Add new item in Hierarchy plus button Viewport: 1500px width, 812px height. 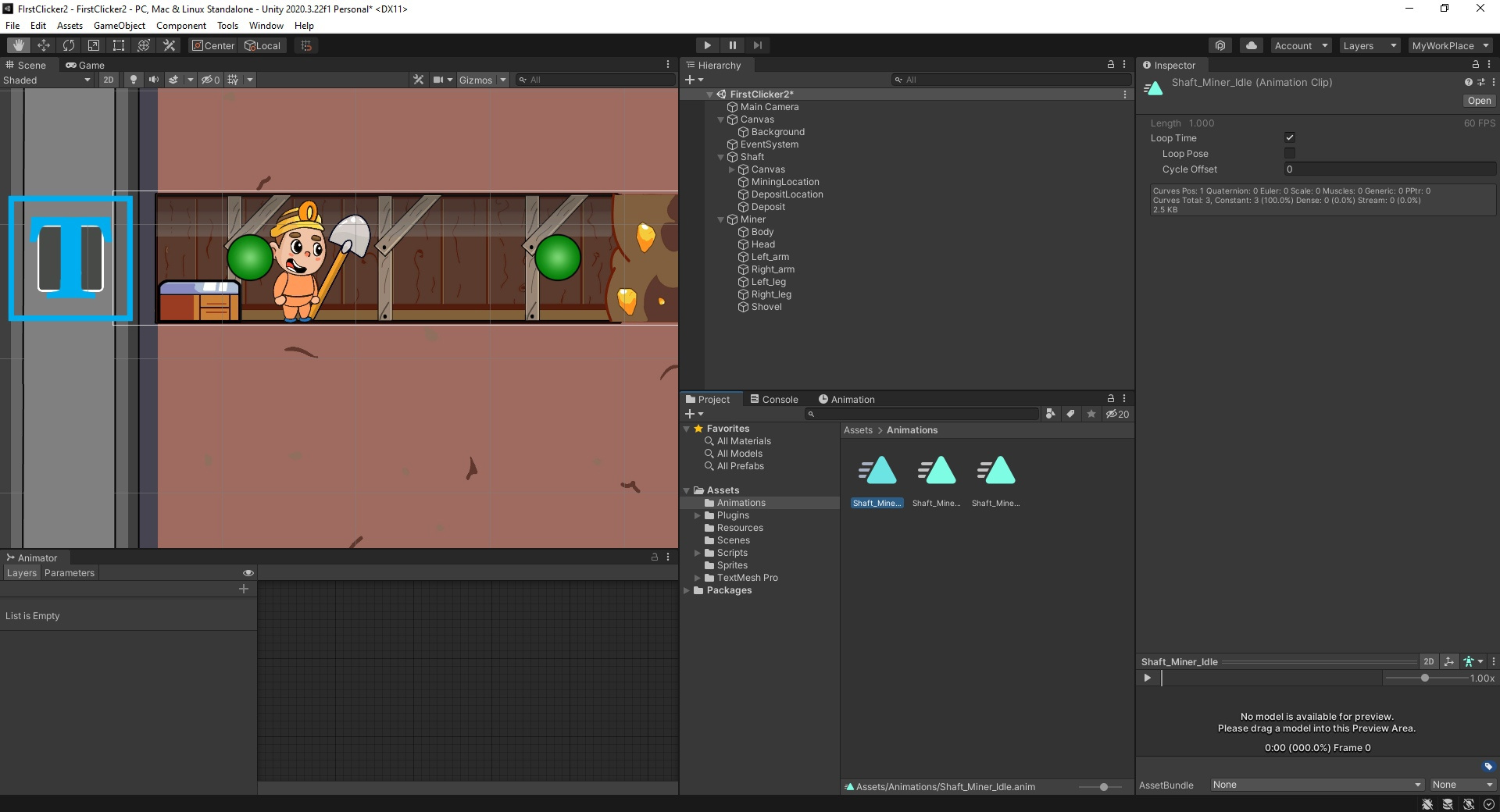(690, 80)
